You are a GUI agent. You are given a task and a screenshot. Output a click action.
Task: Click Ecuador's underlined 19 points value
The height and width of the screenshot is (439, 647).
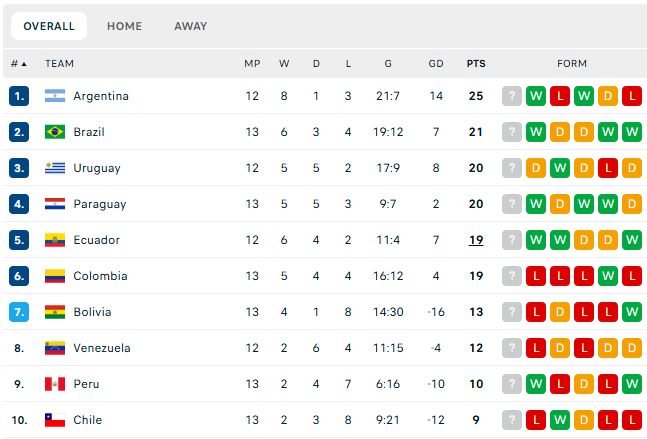(x=476, y=240)
